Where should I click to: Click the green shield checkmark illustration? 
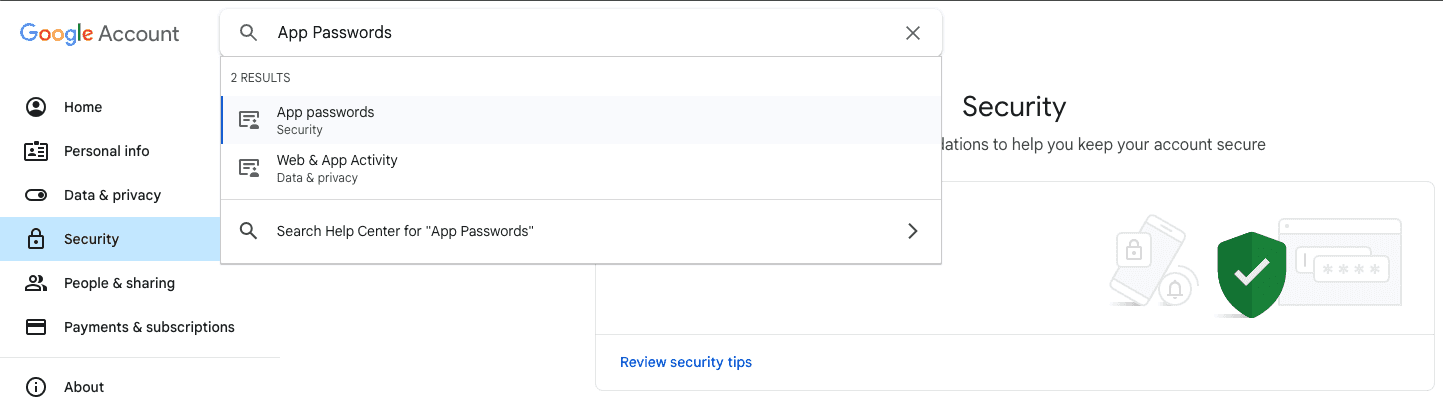tap(1251, 274)
